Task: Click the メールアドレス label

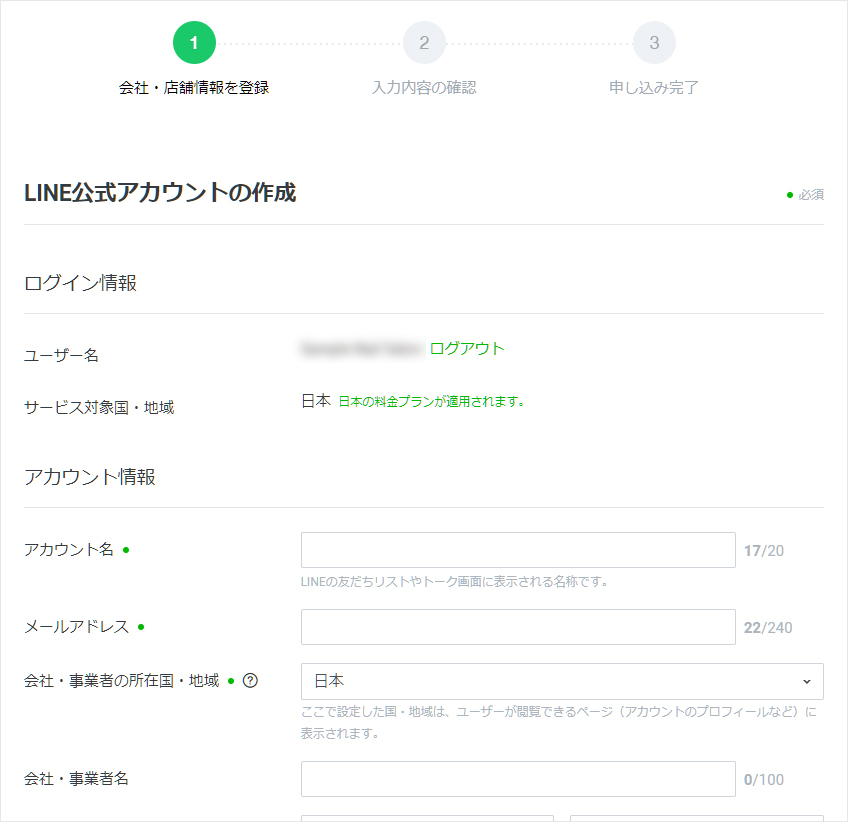Action: tap(76, 626)
